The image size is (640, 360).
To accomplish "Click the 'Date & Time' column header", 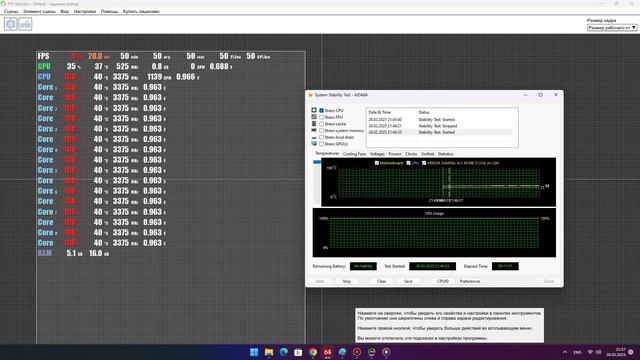I will click(379, 112).
